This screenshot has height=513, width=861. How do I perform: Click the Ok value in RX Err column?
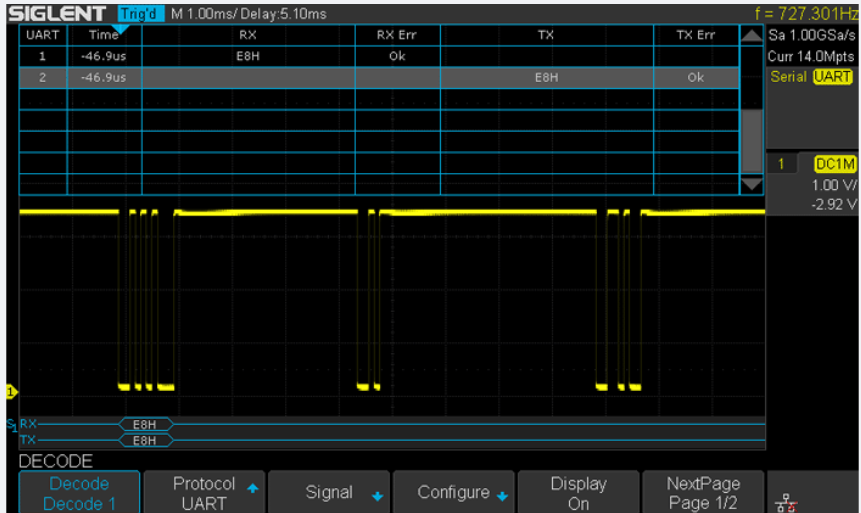click(x=397, y=56)
